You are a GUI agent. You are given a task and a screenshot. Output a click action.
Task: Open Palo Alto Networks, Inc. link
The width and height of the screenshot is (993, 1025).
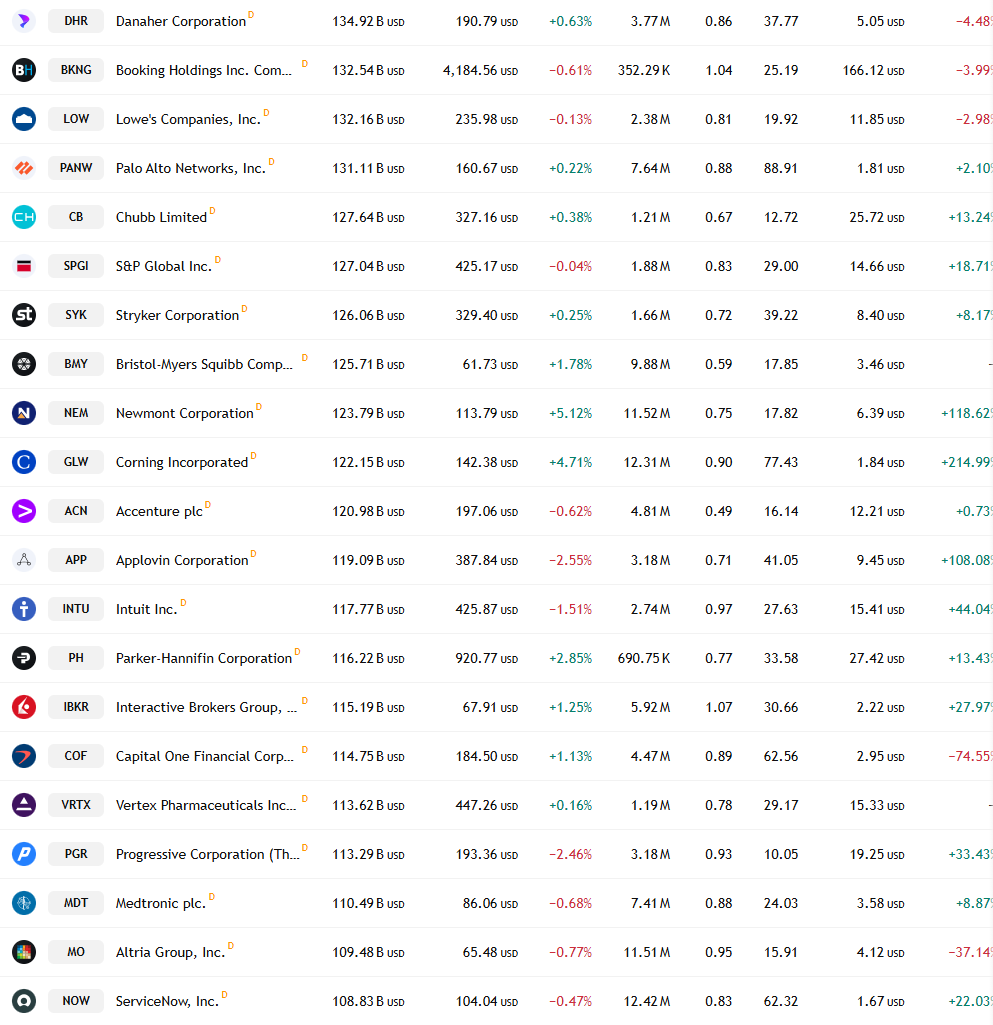[x=191, y=169]
